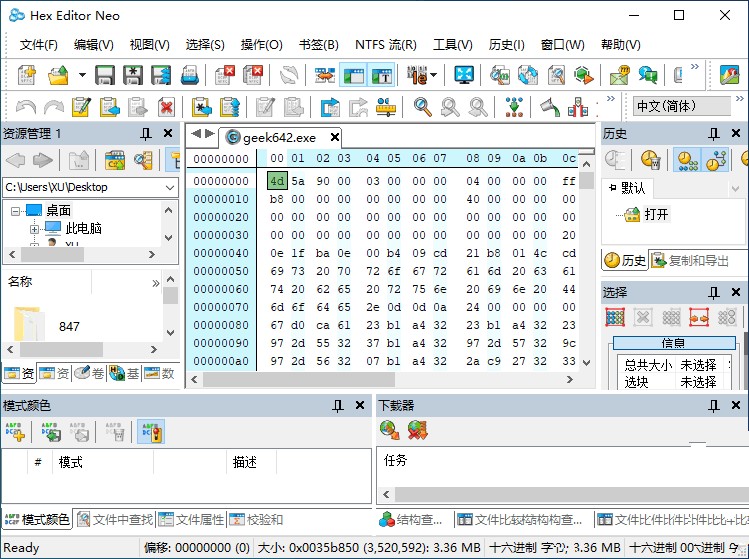Click the Print icon in the toolbar
This screenshot has width=749, height=559.
coord(190,75)
